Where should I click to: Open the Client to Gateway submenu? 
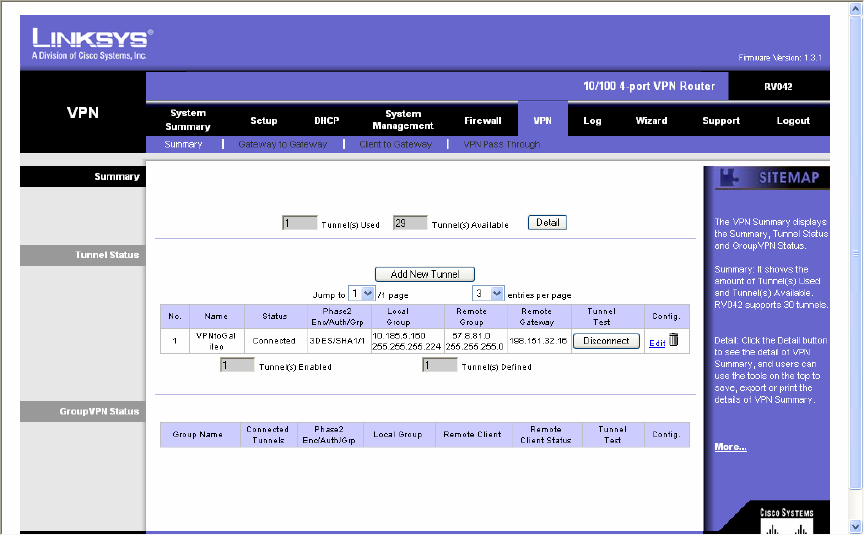(395, 144)
